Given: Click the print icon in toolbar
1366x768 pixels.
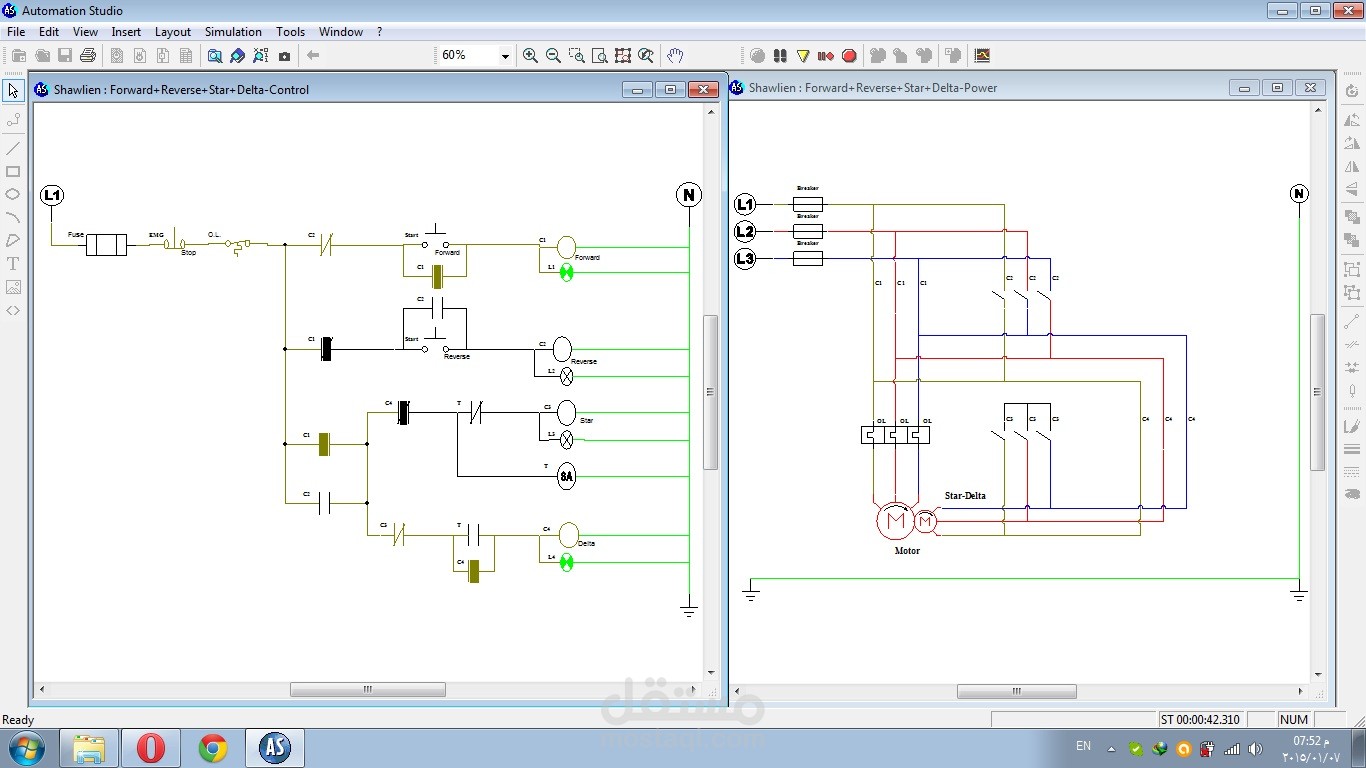Looking at the screenshot, I should [x=88, y=56].
